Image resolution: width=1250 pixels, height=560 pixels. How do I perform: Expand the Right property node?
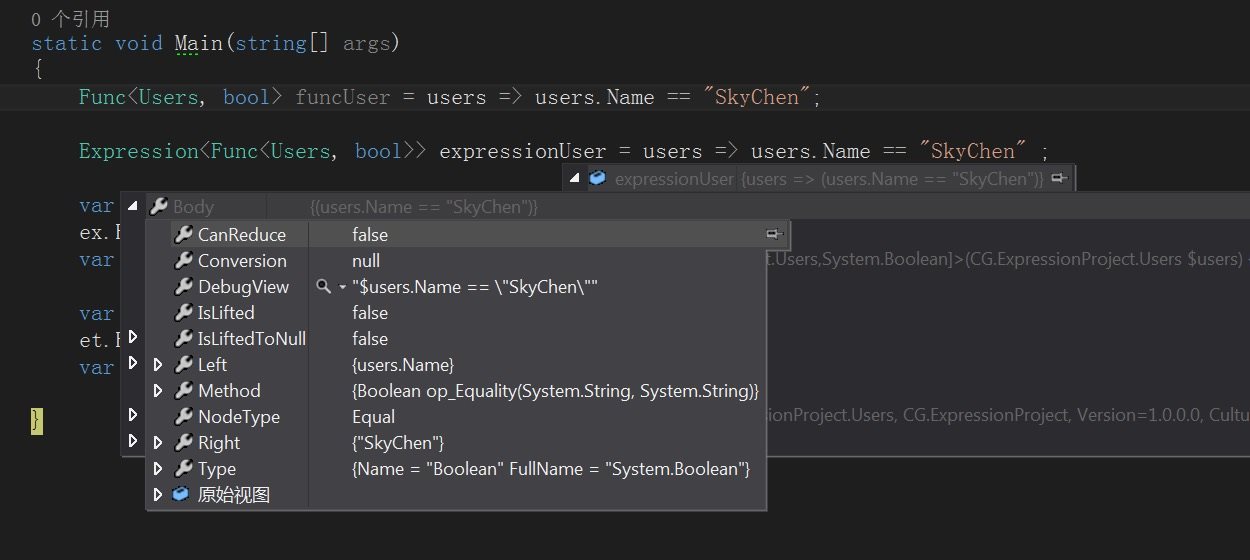[157, 443]
